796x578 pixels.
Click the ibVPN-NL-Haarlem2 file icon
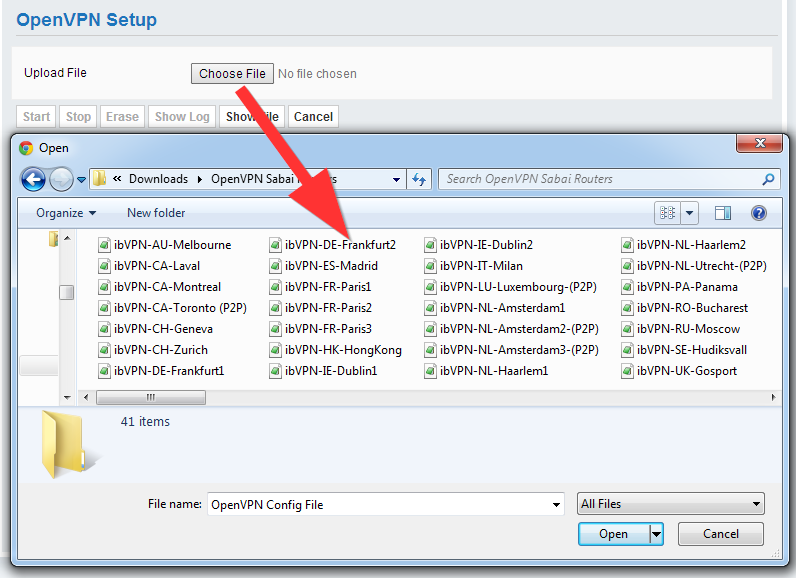(x=627, y=245)
